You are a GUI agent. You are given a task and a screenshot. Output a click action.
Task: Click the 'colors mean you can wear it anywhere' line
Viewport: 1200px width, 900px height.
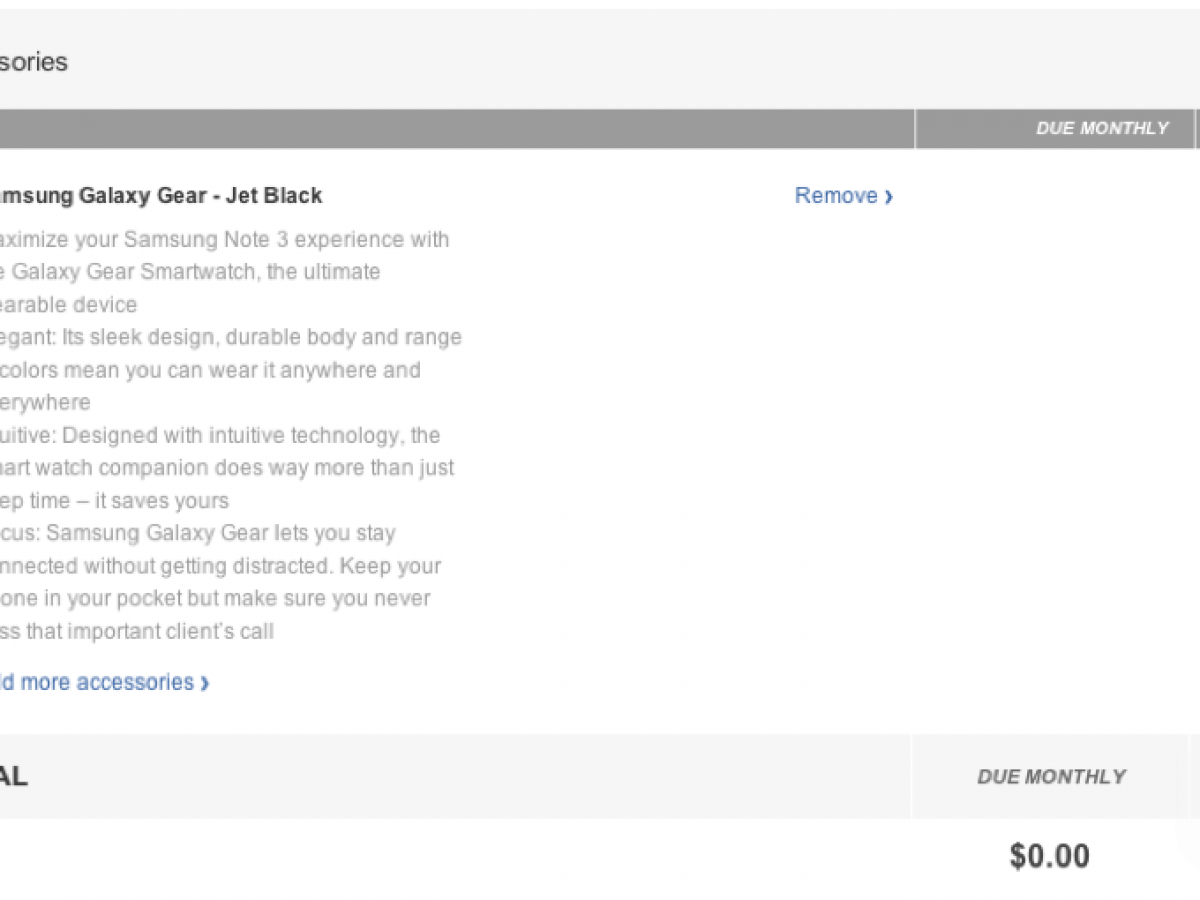(210, 370)
